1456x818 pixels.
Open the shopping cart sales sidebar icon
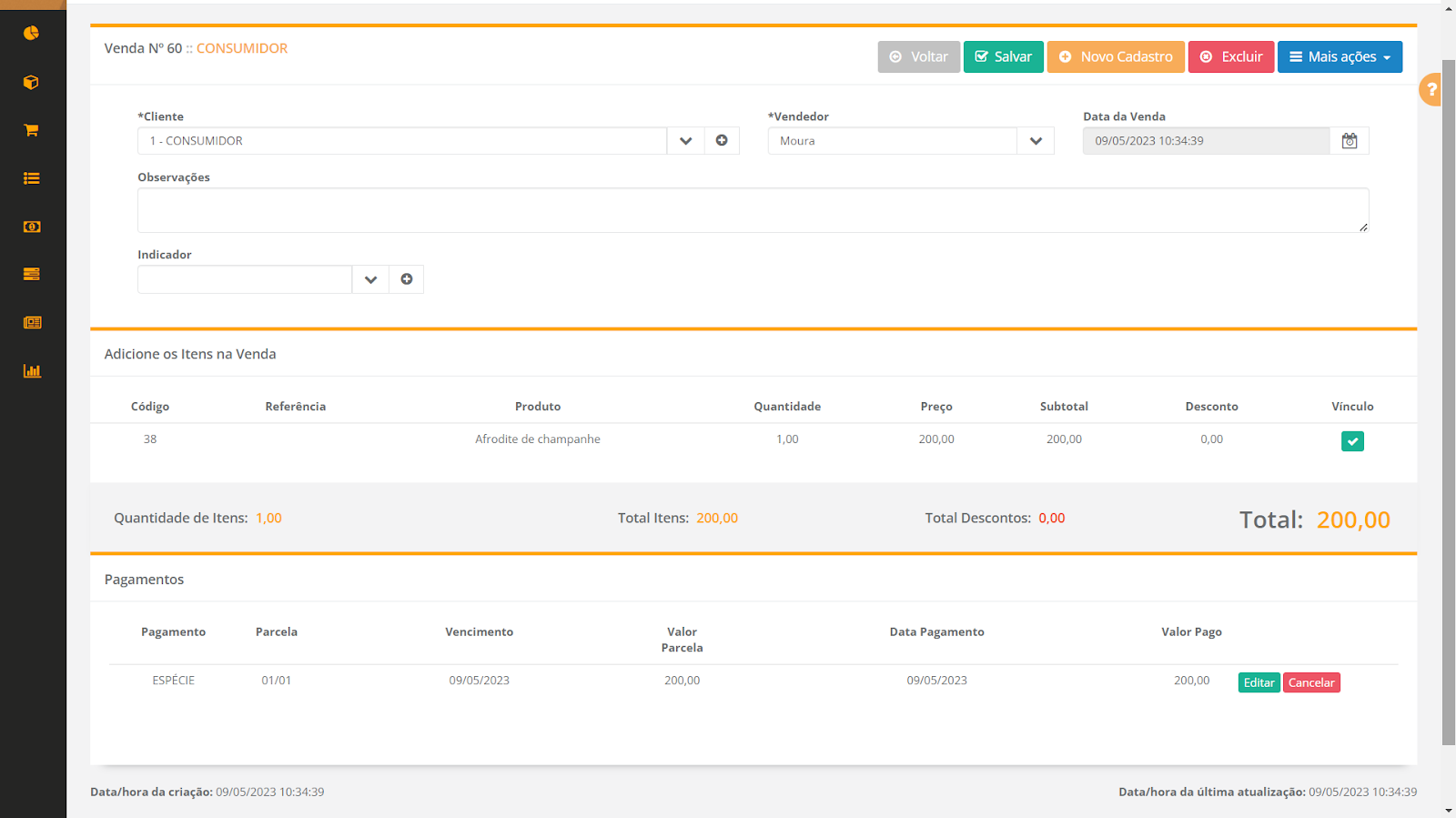[31, 130]
